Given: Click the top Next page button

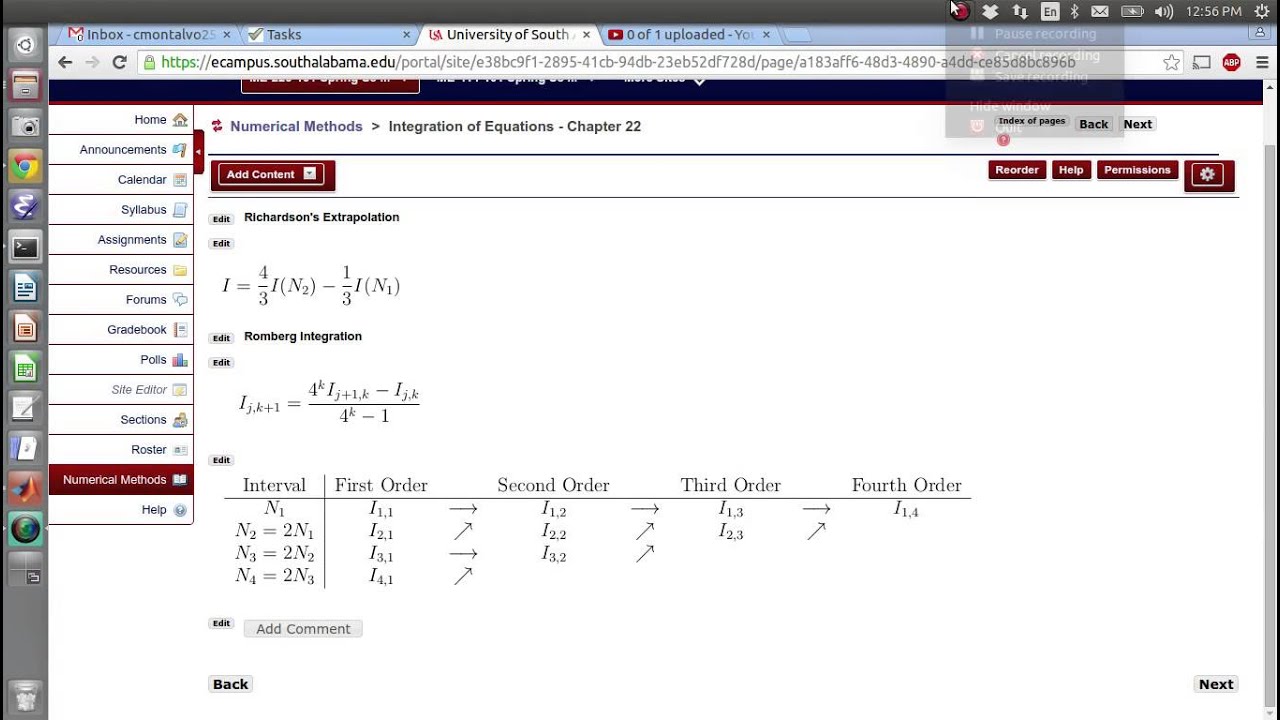Looking at the screenshot, I should [x=1137, y=124].
